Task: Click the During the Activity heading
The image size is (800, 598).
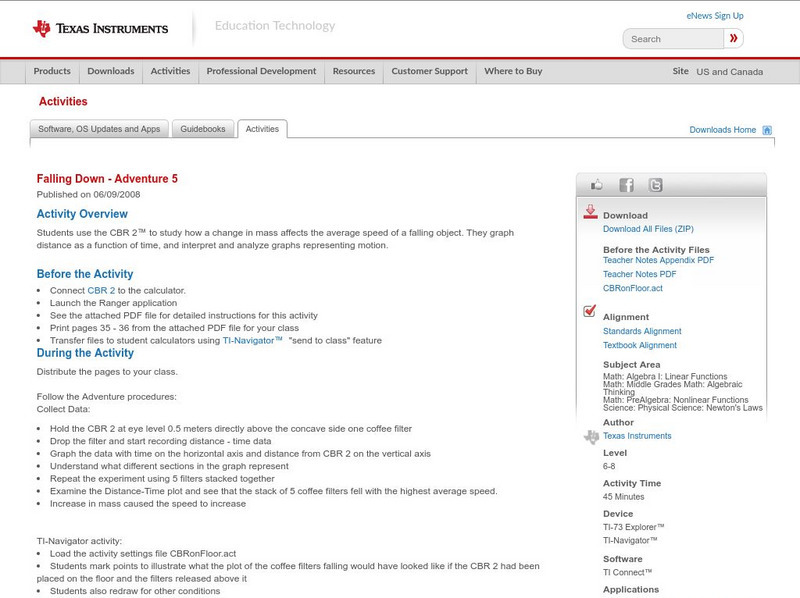Action: [x=85, y=353]
